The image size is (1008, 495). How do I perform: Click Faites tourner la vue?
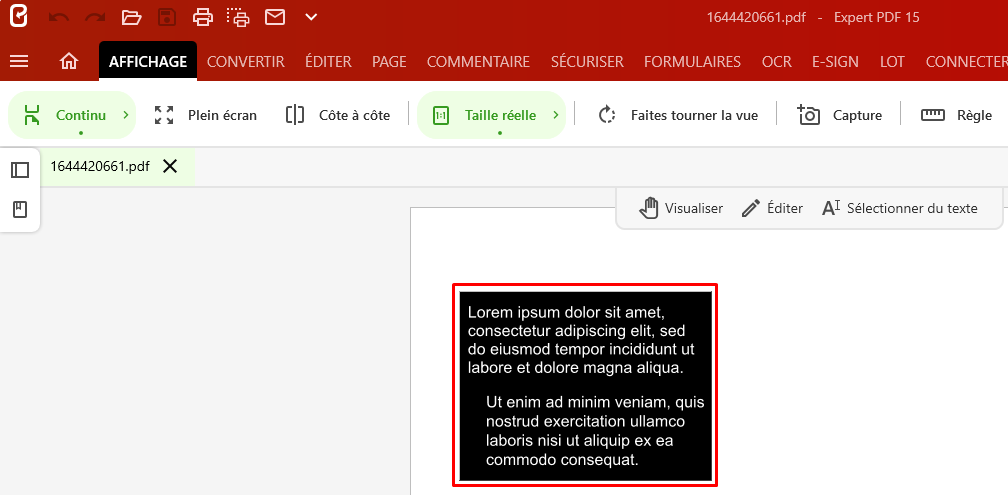pyautogui.click(x=678, y=116)
